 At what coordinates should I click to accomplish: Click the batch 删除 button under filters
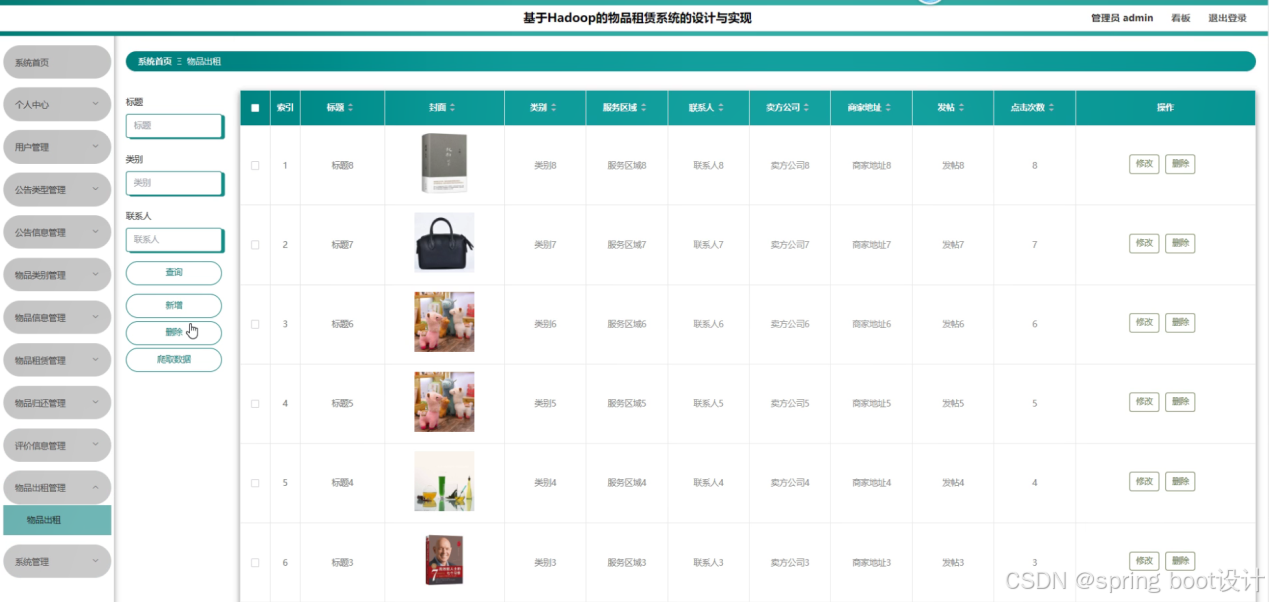click(x=174, y=333)
